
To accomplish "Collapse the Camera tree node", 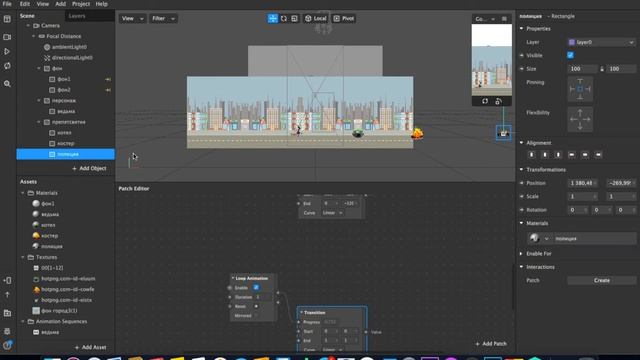I will pos(28,25).
